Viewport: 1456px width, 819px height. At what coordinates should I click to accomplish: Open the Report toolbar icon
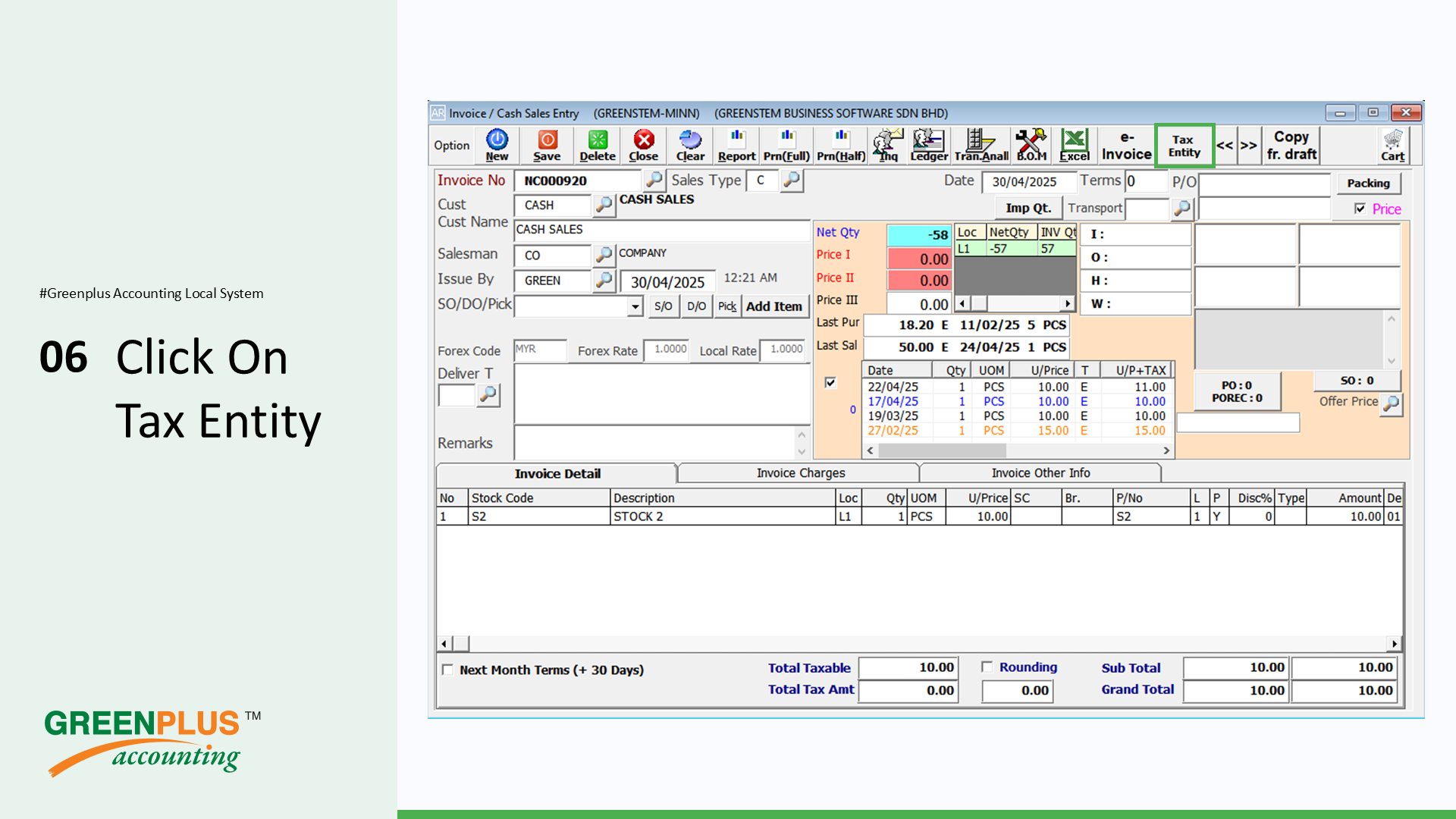[x=736, y=145]
